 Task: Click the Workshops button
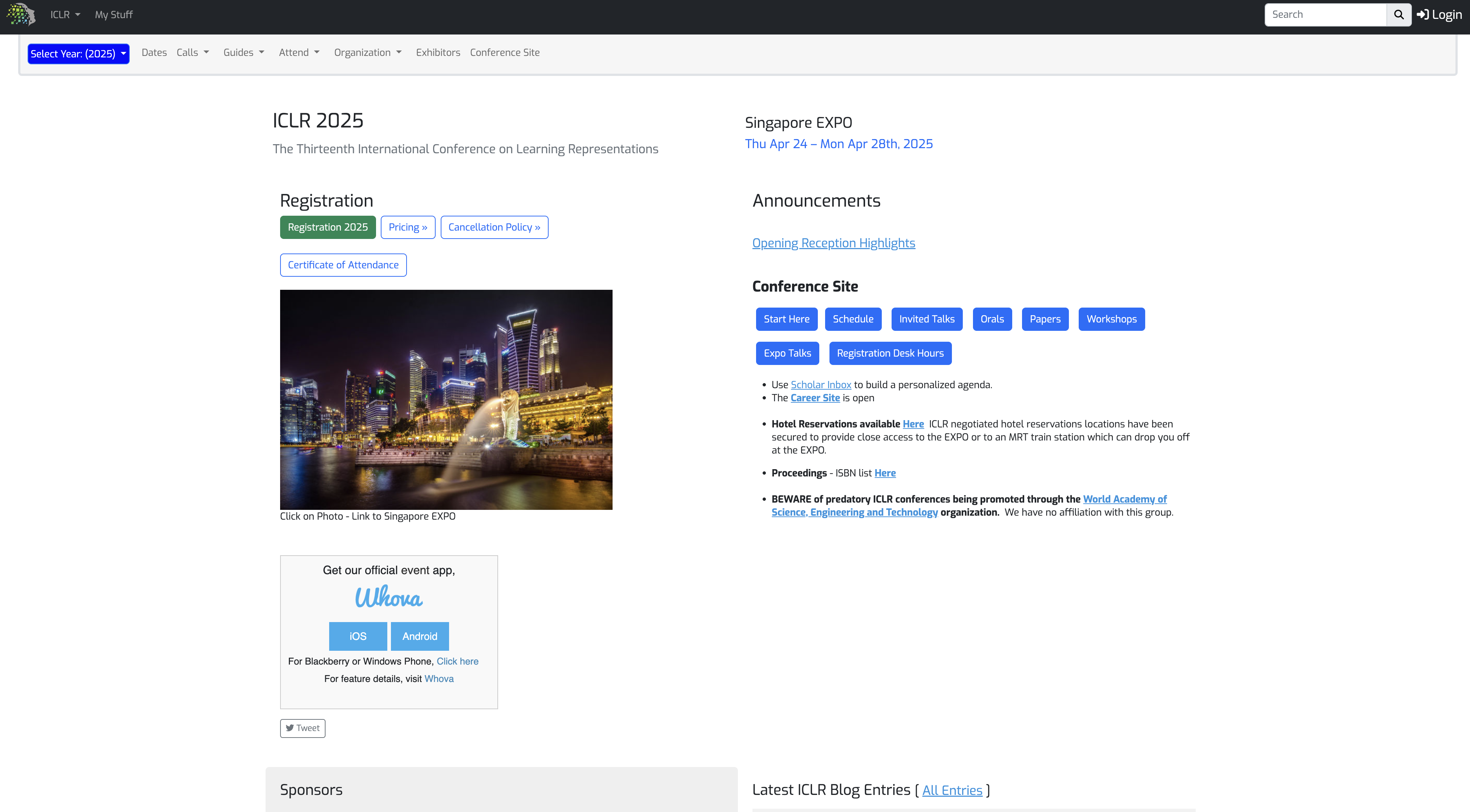(x=1112, y=319)
